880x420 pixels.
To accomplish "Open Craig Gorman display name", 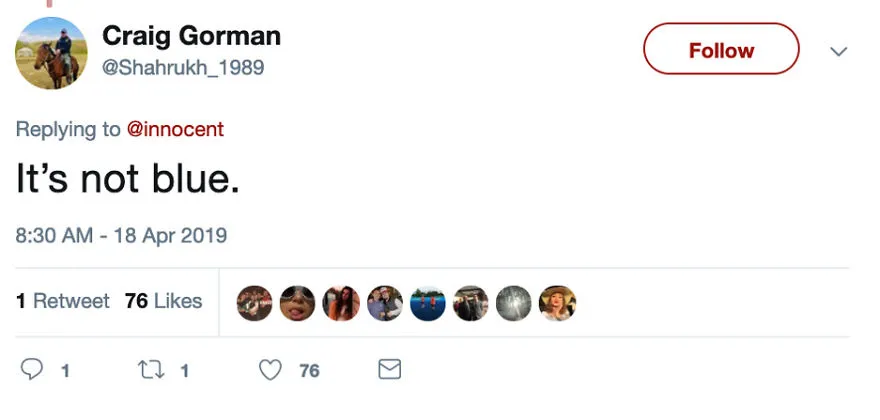I will [191, 36].
